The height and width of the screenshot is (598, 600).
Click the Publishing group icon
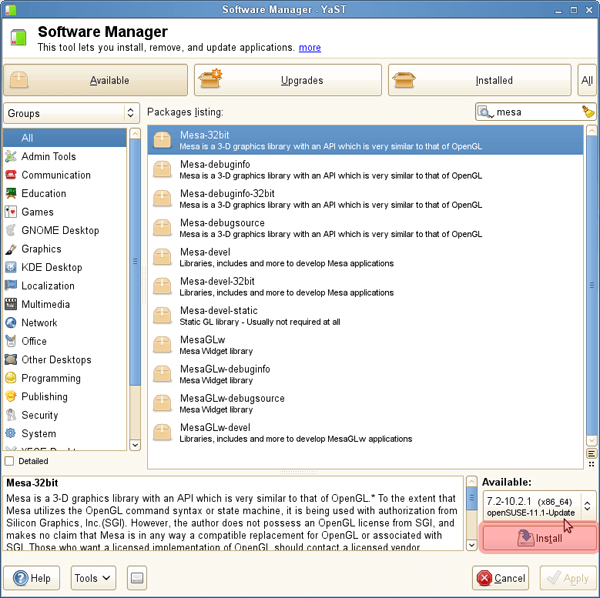[x=11, y=396]
